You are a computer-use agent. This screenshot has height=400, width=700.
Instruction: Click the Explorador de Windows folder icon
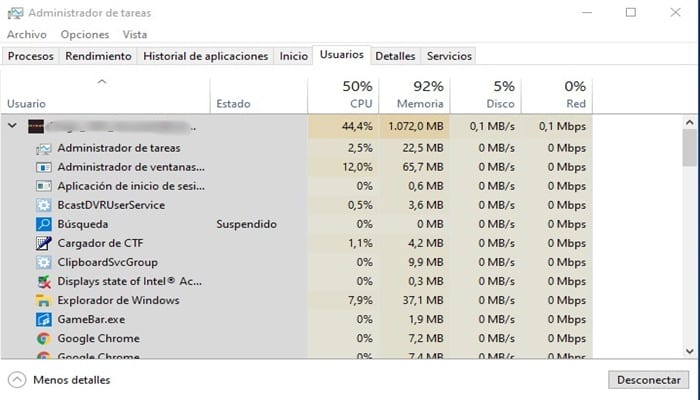tap(43, 300)
